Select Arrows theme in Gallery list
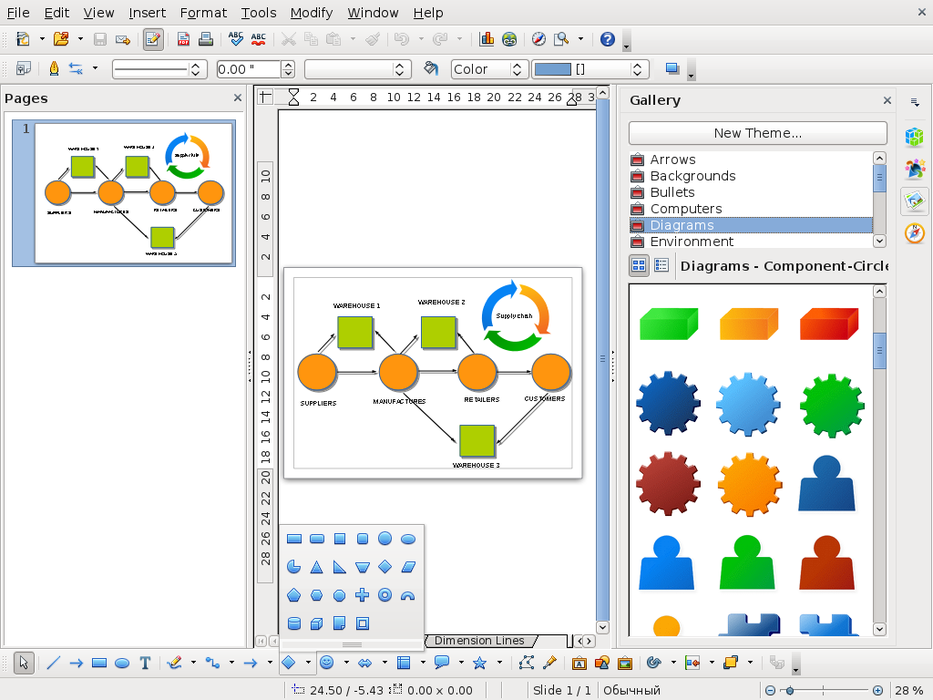933x700 pixels. [672, 160]
